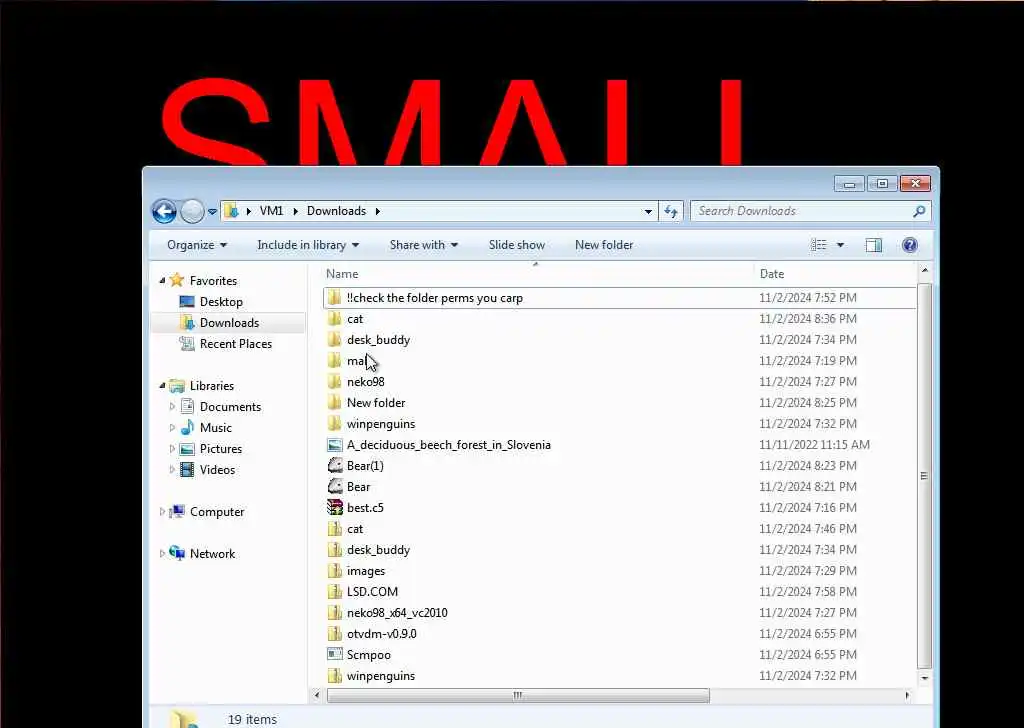Click the Music library icon
1024x728 pixels.
187,427
